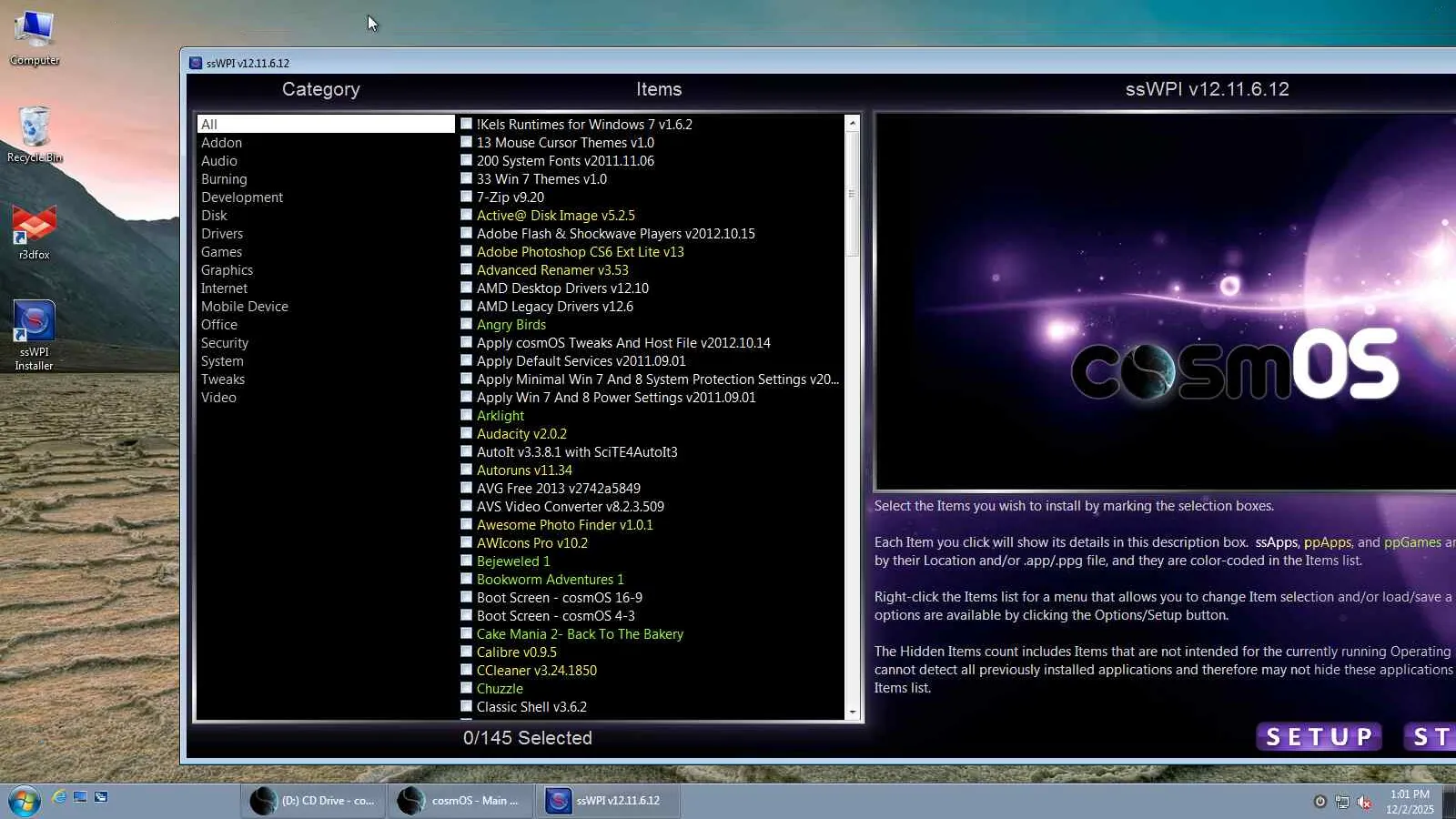1456x819 pixels.
Task: Enable the AVG Free 2013 checkbox
Action: coord(466,488)
